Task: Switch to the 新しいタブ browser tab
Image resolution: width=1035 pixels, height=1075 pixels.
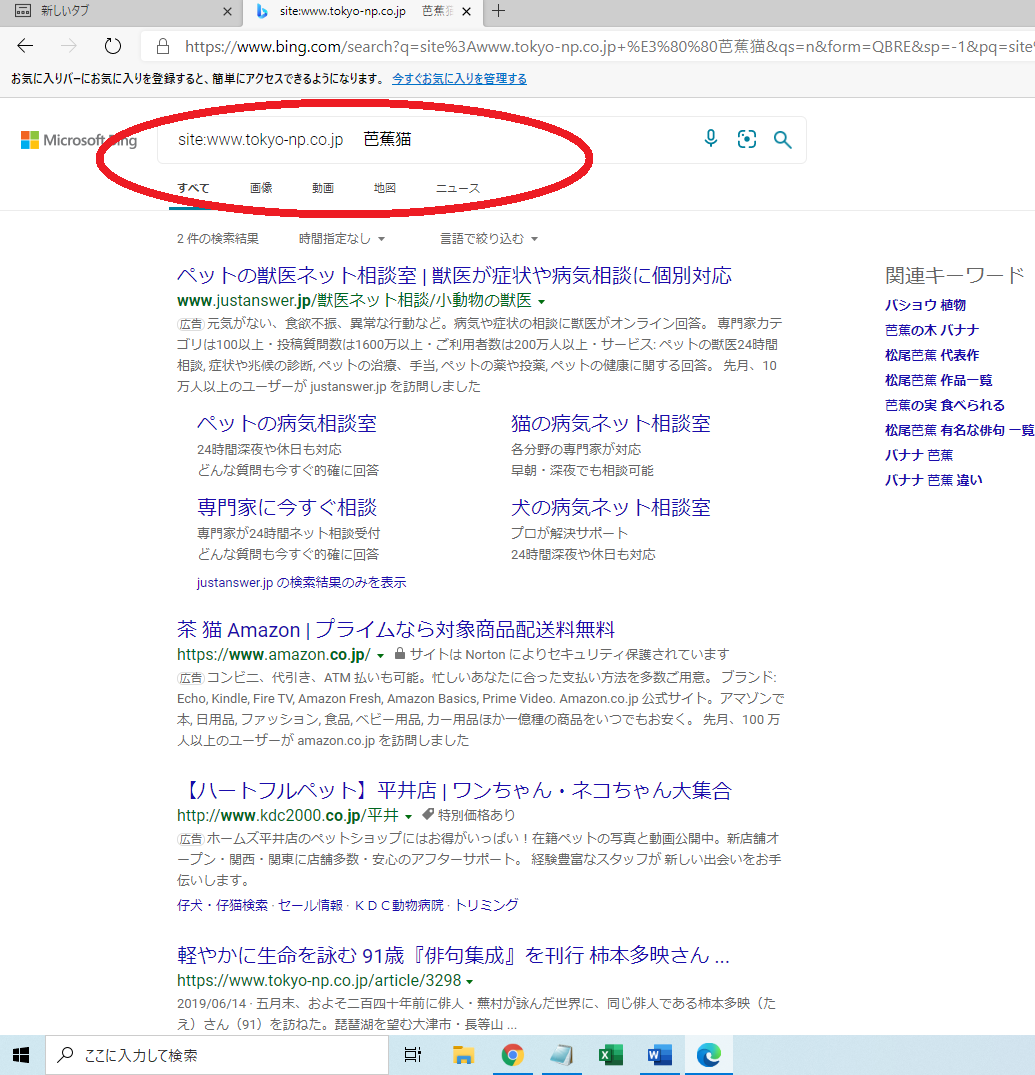Action: point(120,11)
